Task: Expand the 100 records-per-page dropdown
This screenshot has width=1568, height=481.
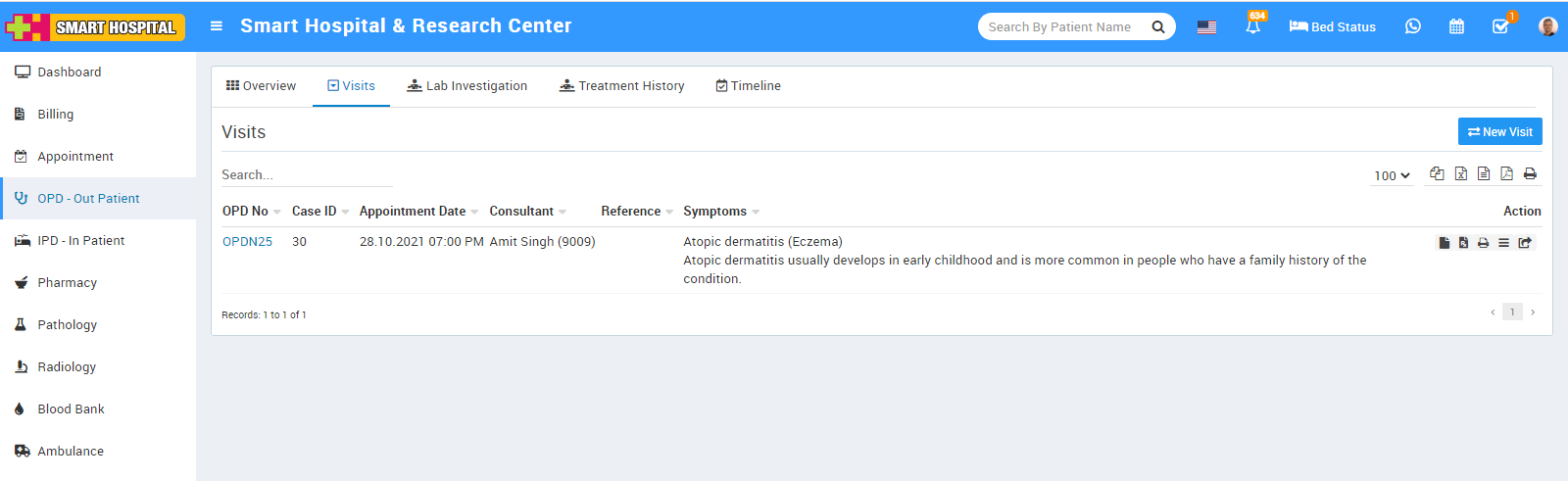Action: point(1392,175)
